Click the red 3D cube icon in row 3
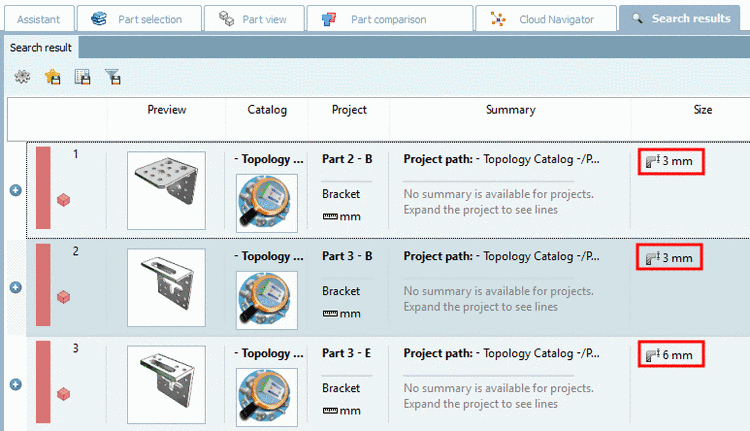This screenshot has height=431, width=750. point(63,394)
